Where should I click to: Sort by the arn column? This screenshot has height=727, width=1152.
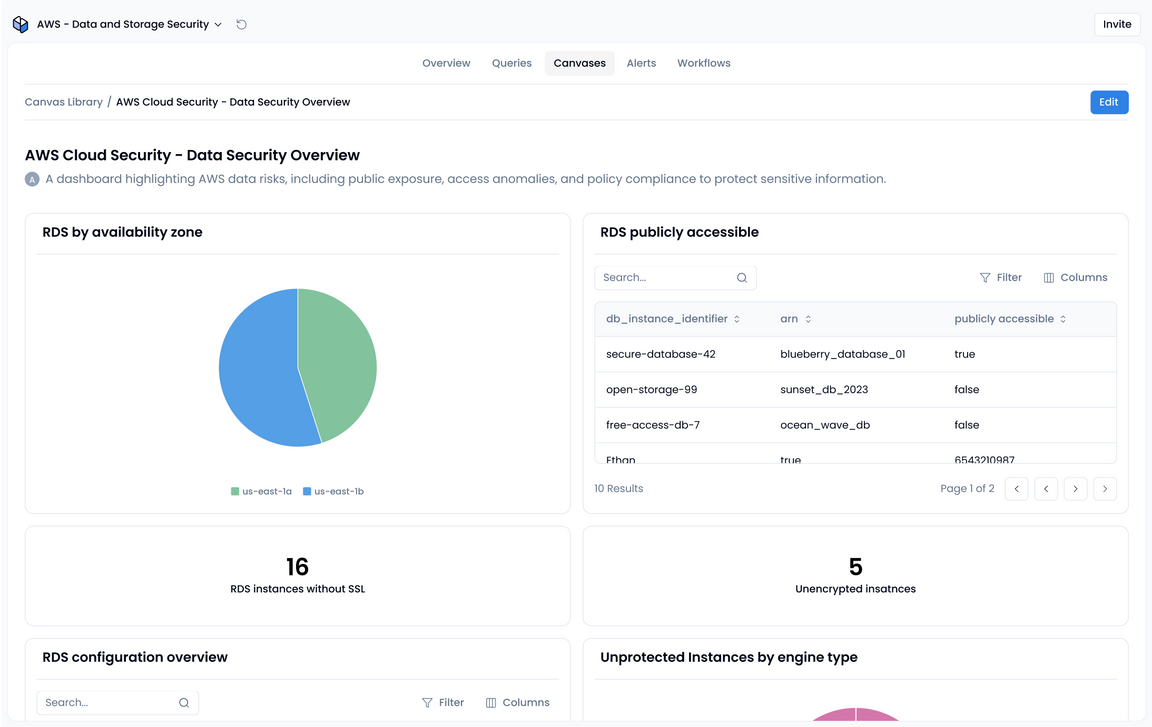[796, 319]
